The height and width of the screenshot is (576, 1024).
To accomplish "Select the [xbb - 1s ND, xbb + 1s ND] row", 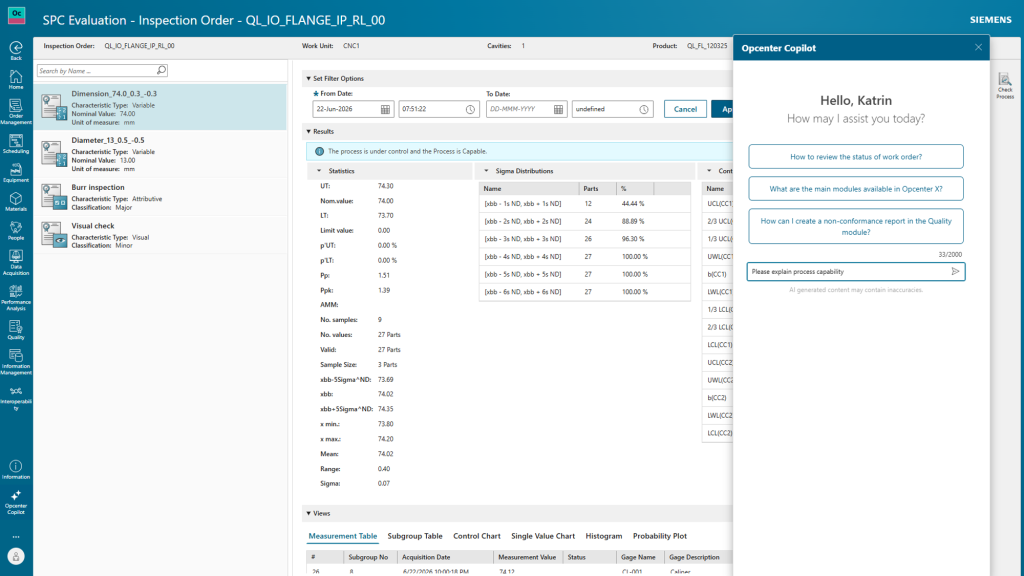I will [584, 204].
